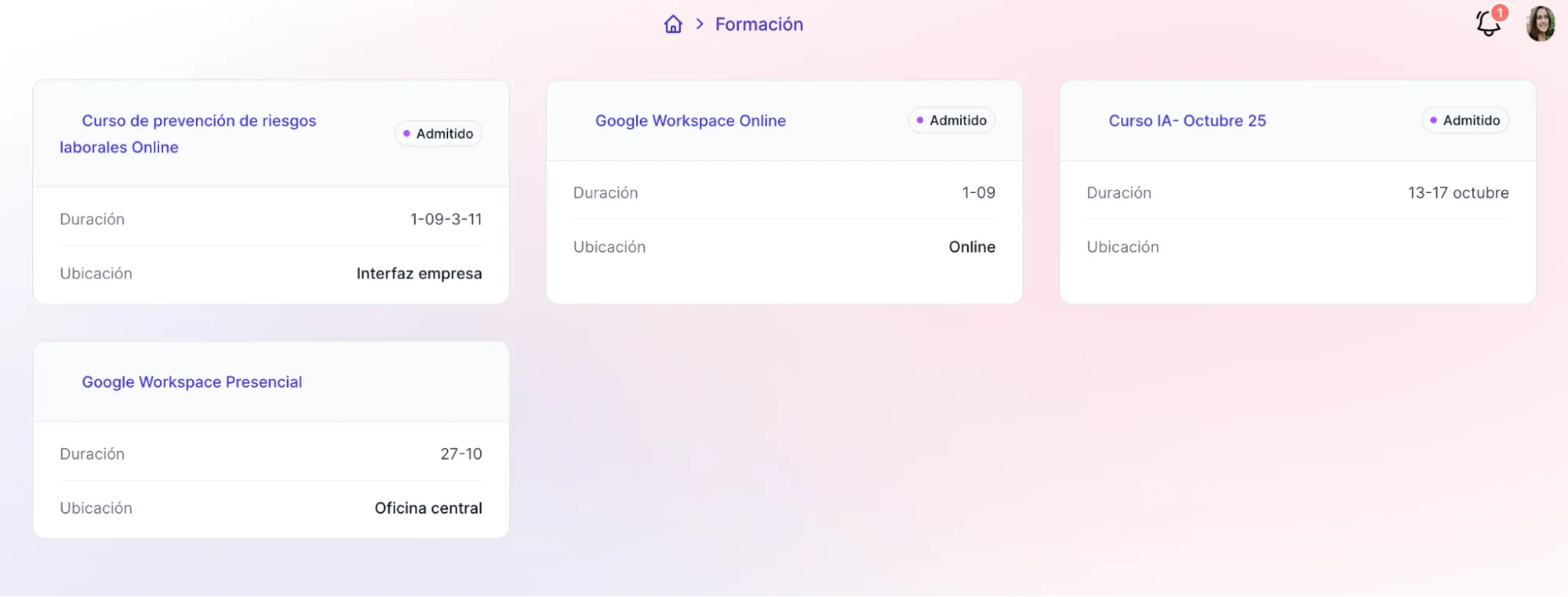The height and width of the screenshot is (597, 1568).
Task: Click the breadcrumb chevron separator
Action: tap(700, 24)
